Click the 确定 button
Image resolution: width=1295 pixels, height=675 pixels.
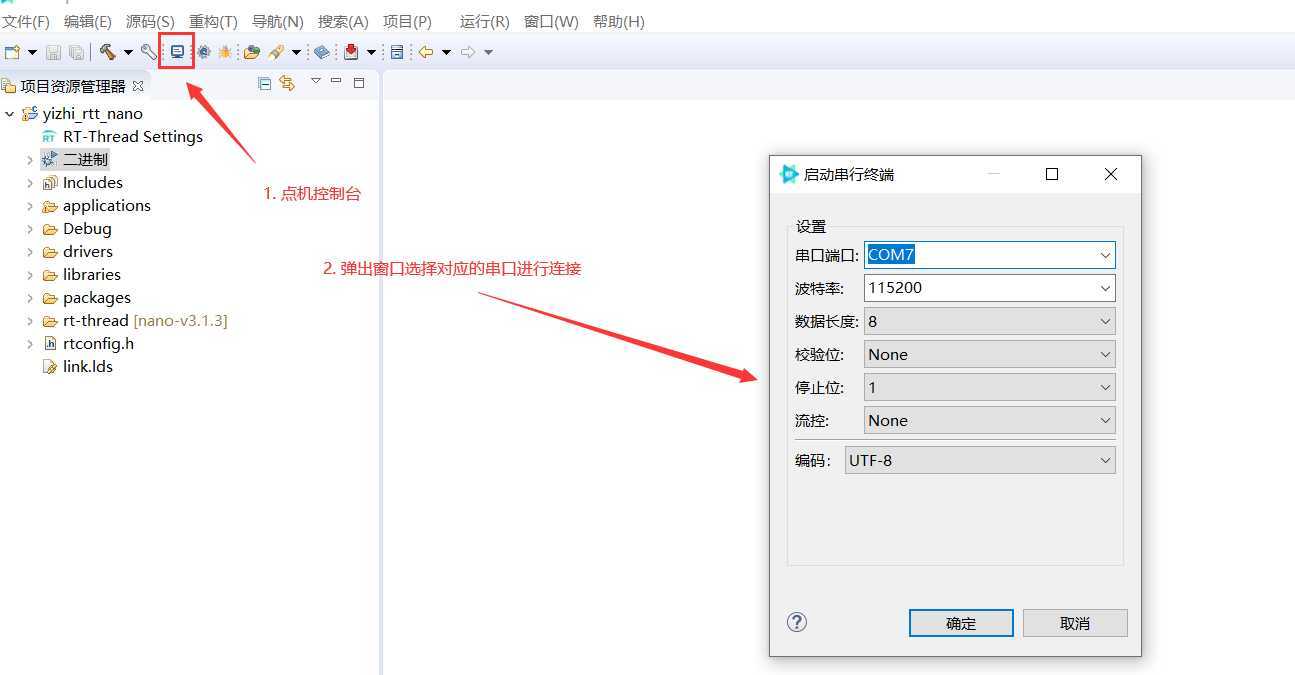pyautogui.click(x=961, y=623)
